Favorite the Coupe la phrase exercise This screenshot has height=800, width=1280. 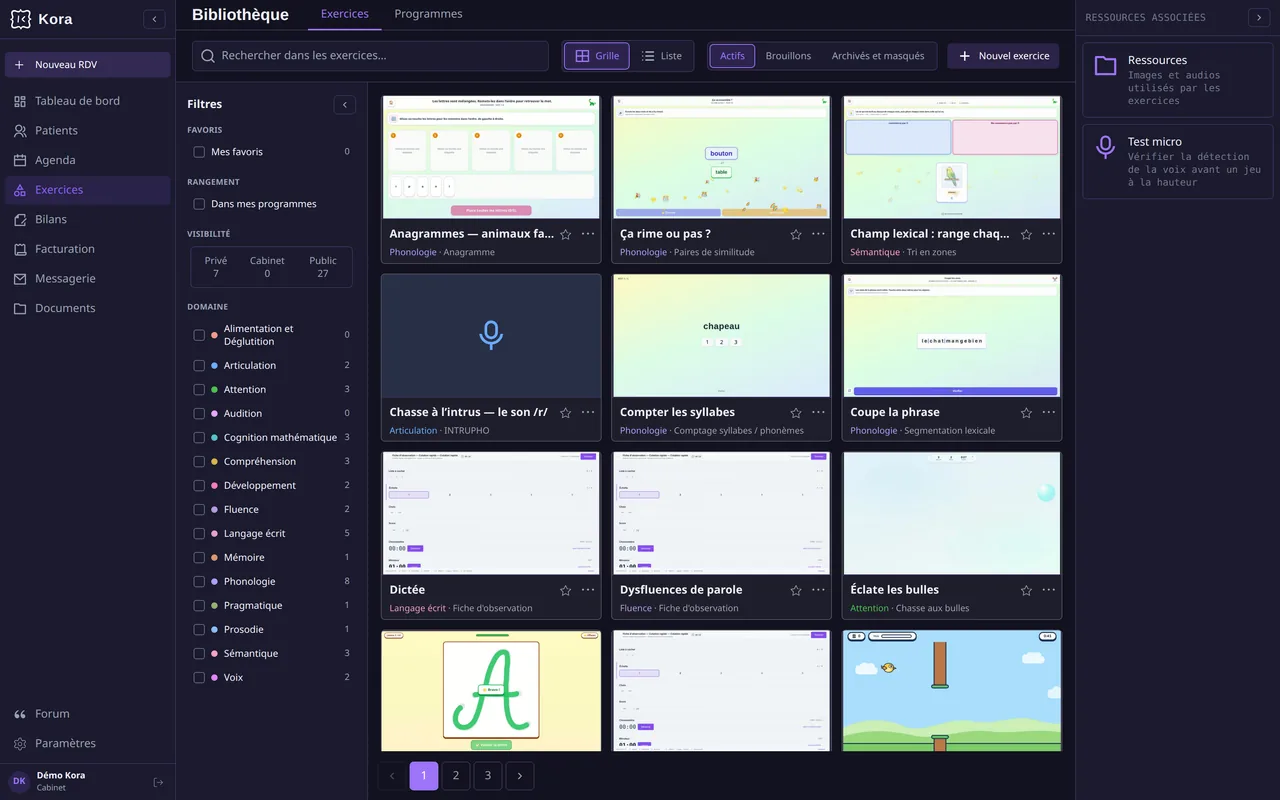click(1026, 412)
